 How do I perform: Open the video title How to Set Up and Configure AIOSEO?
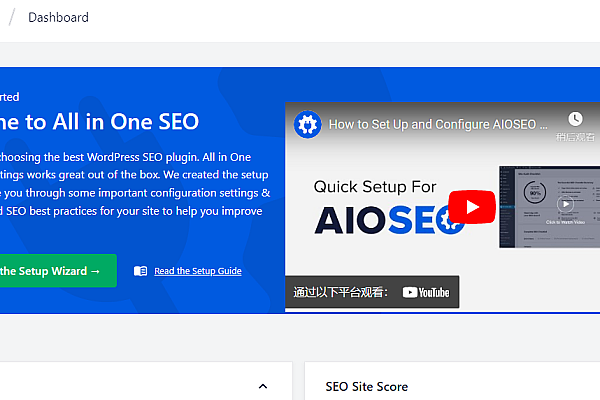pyautogui.click(x=438, y=124)
